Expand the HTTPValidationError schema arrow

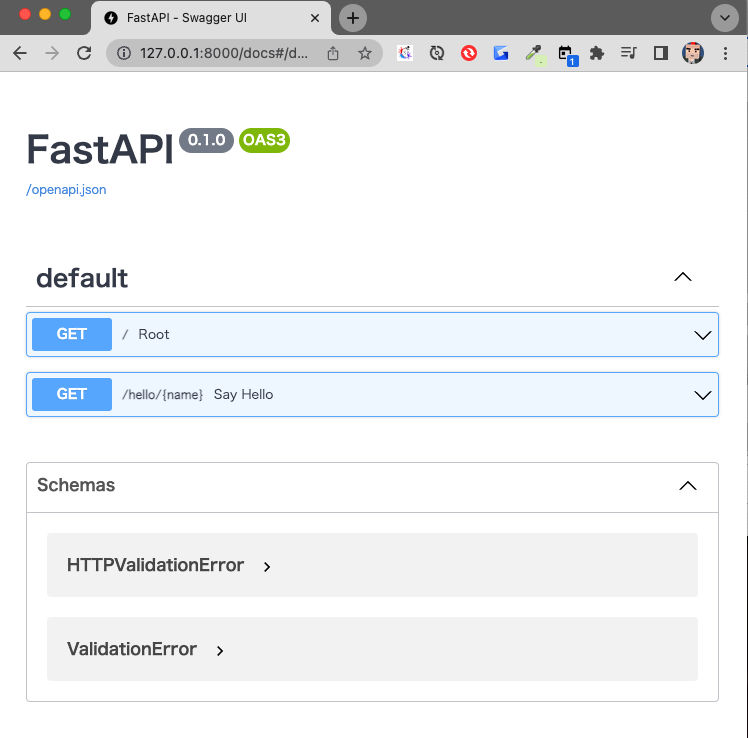point(267,567)
